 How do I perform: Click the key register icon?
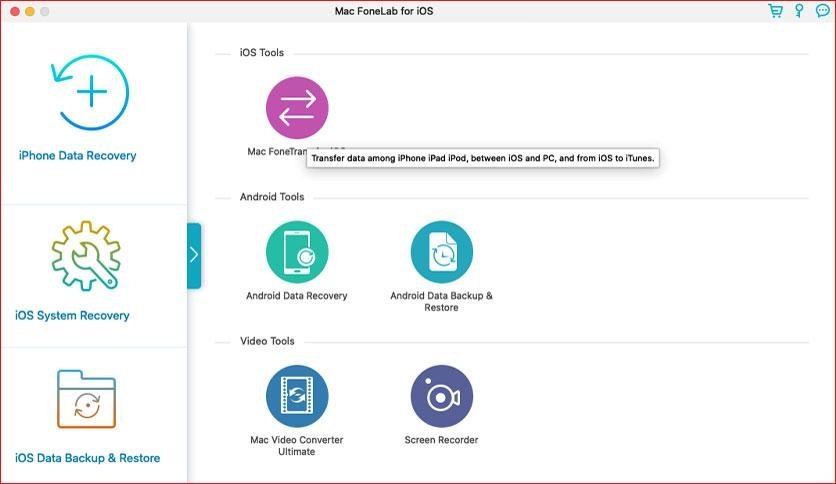pos(799,11)
